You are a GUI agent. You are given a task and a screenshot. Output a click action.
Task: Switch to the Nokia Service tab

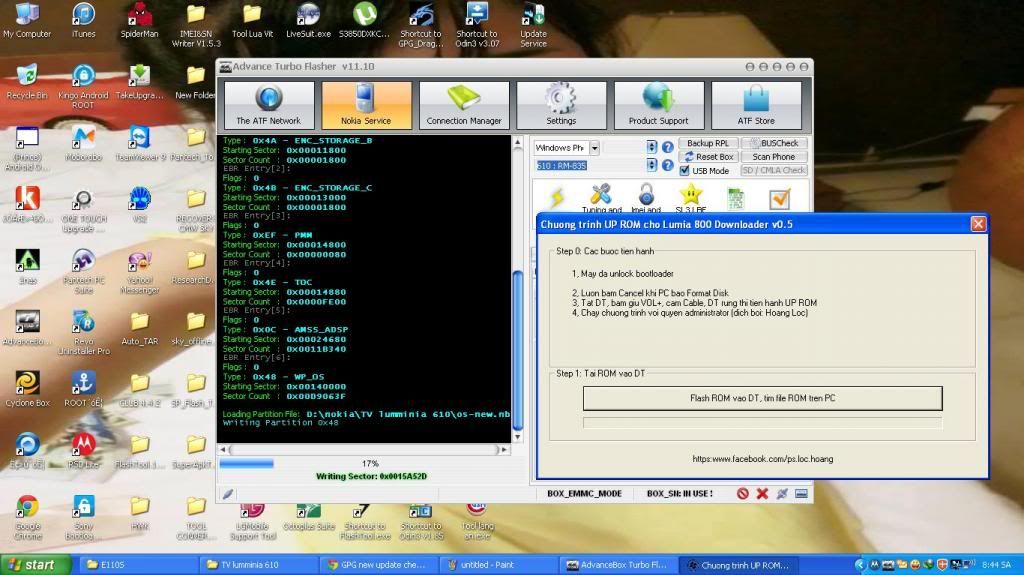click(366, 105)
